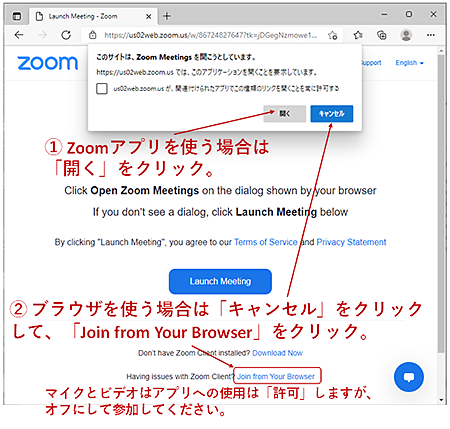Go back using the browser back arrow
450x429 pixels.
click(19, 35)
